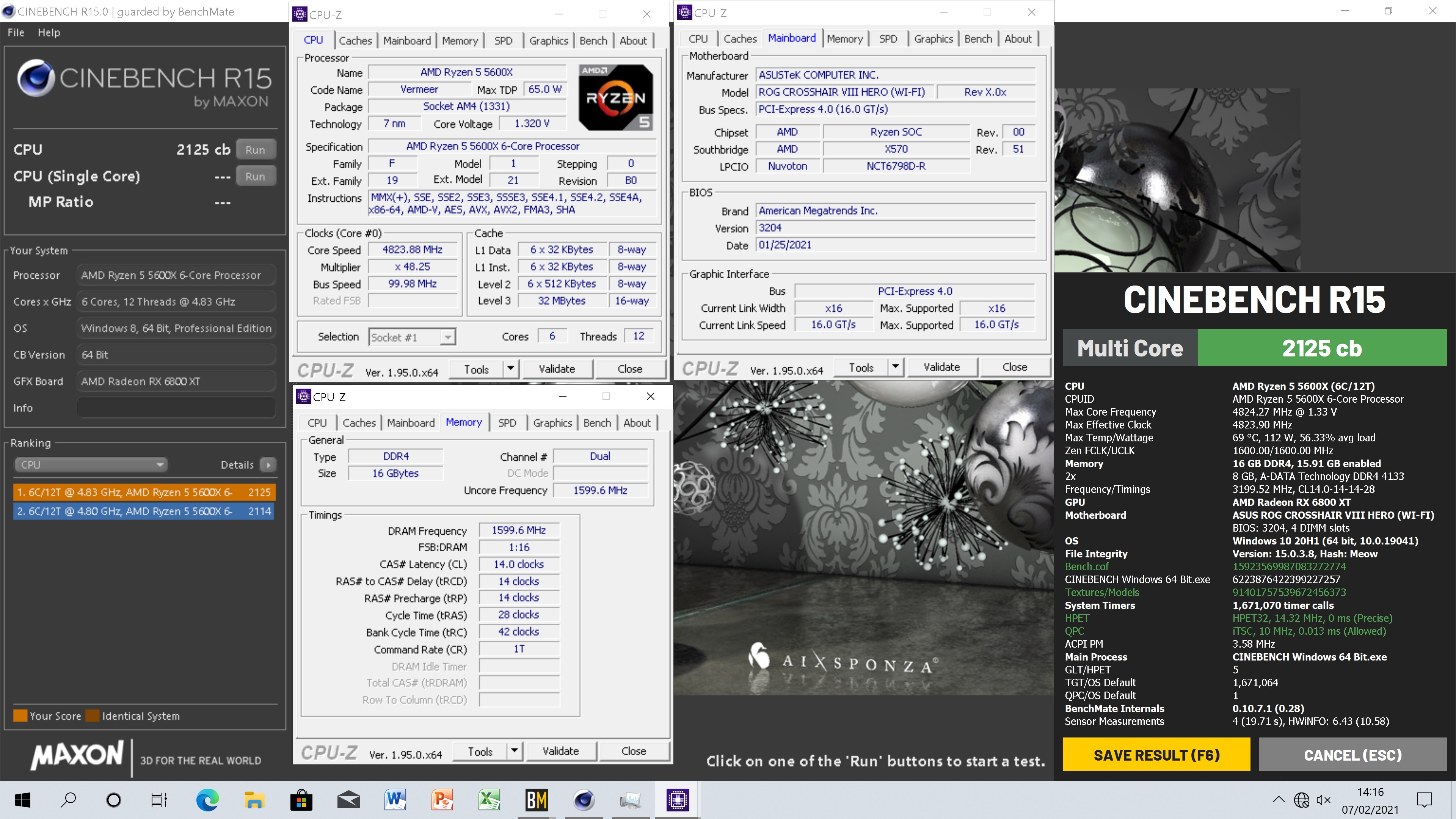Expand Tools arrow in Memory window

click(514, 751)
